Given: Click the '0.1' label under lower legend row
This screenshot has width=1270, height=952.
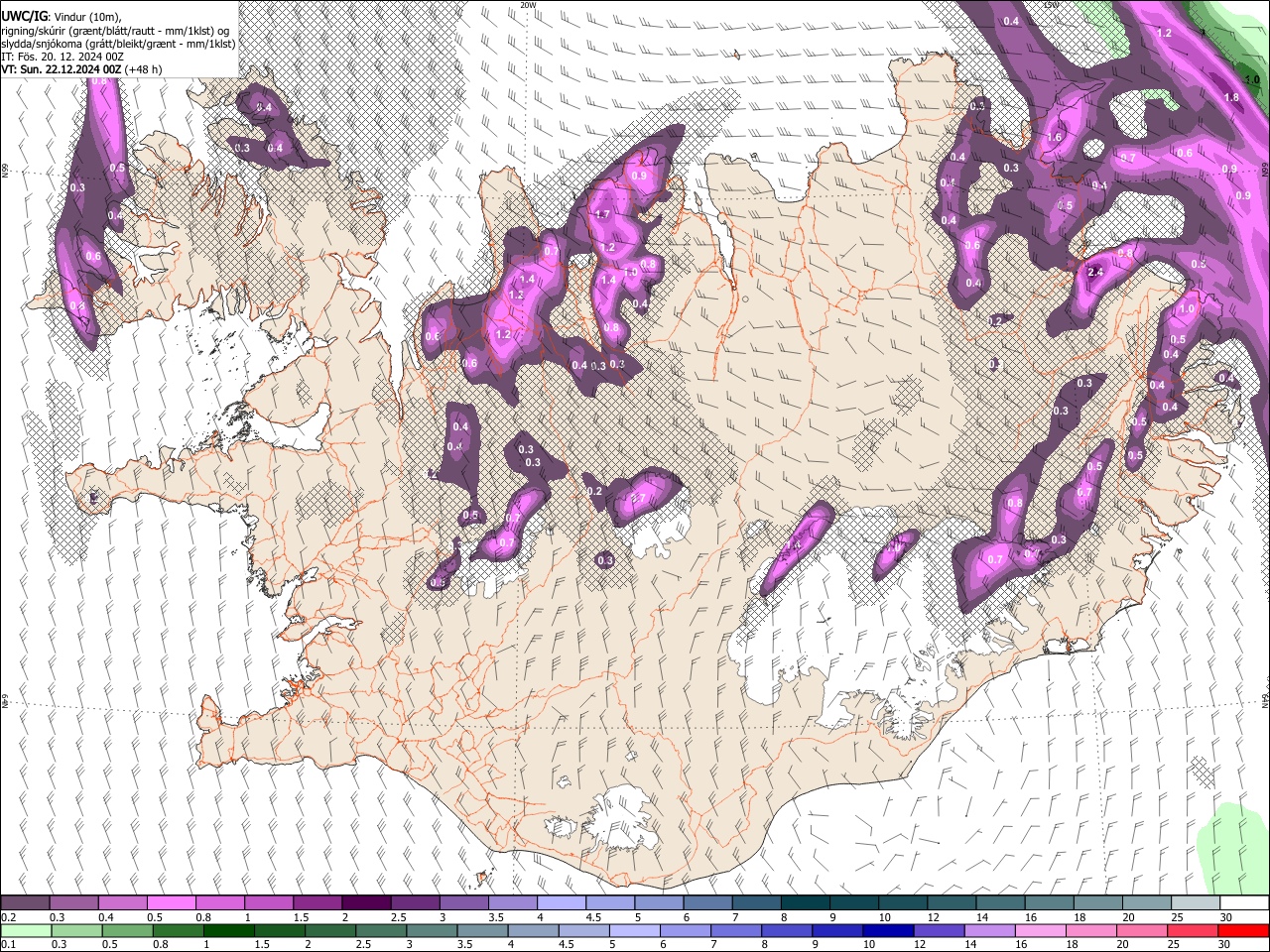Looking at the screenshot, I should coord(9,945).
